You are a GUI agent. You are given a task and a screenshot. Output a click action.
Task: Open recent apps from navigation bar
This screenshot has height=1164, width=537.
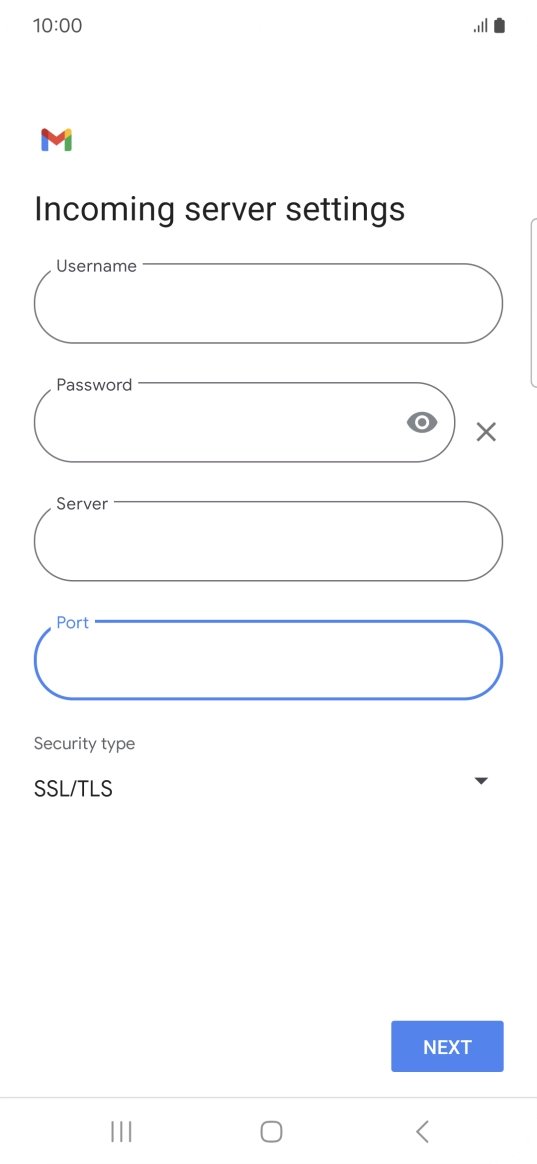tap(121, 1131)
